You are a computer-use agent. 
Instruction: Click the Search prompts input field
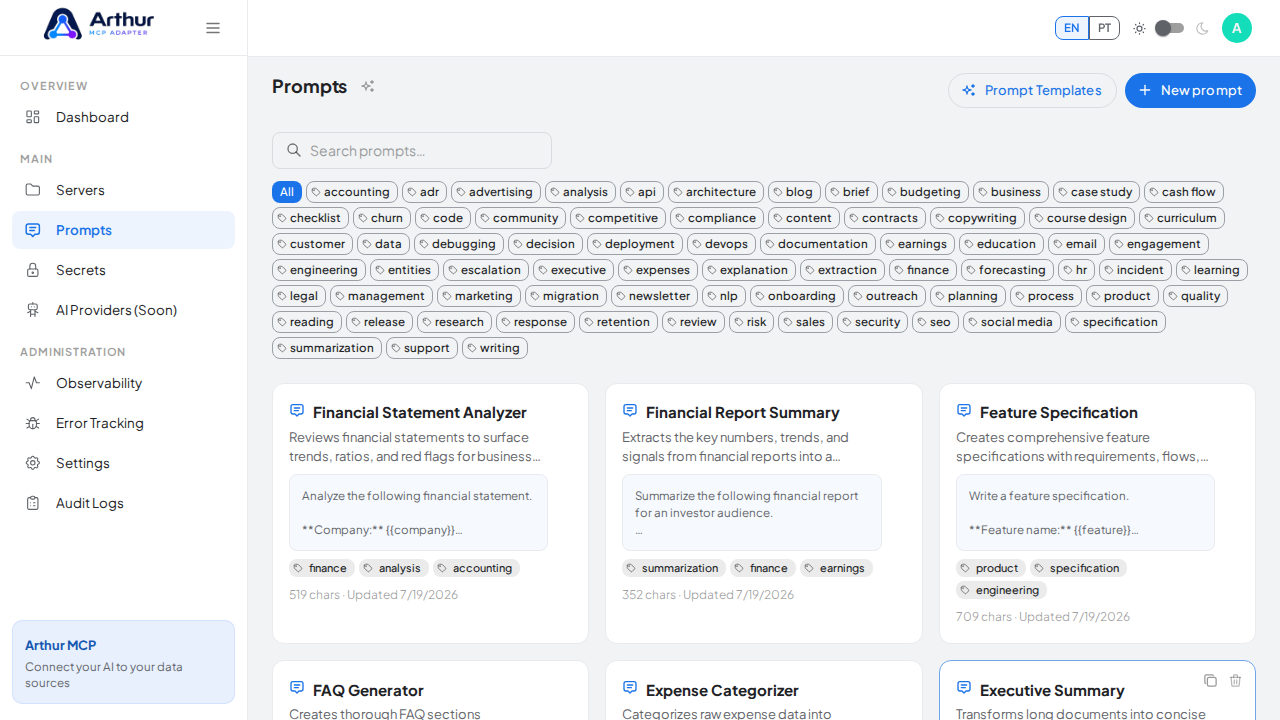pyautogui.click(x=412, y=150)
